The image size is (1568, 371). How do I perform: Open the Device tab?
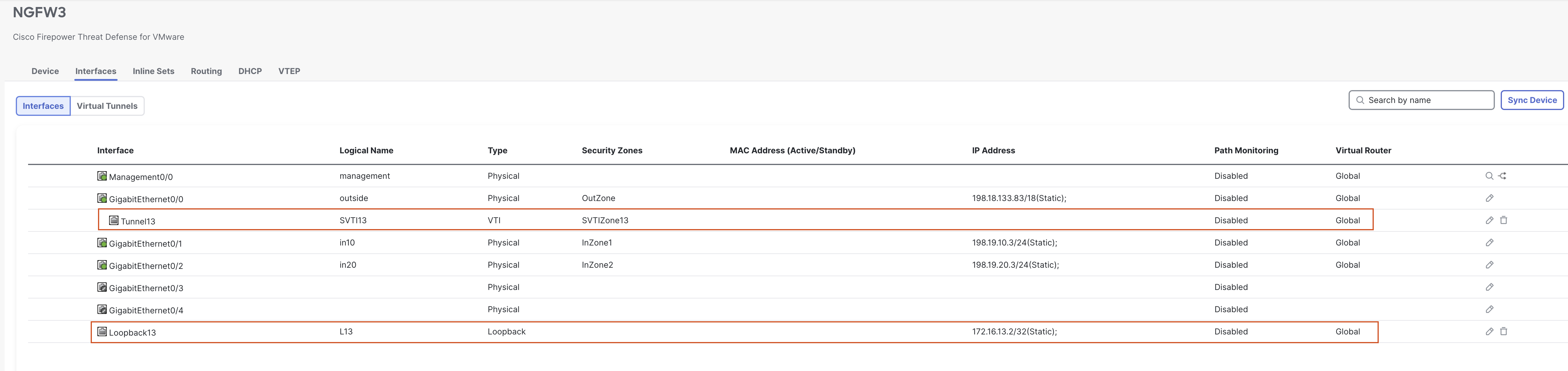click(45, 71)
